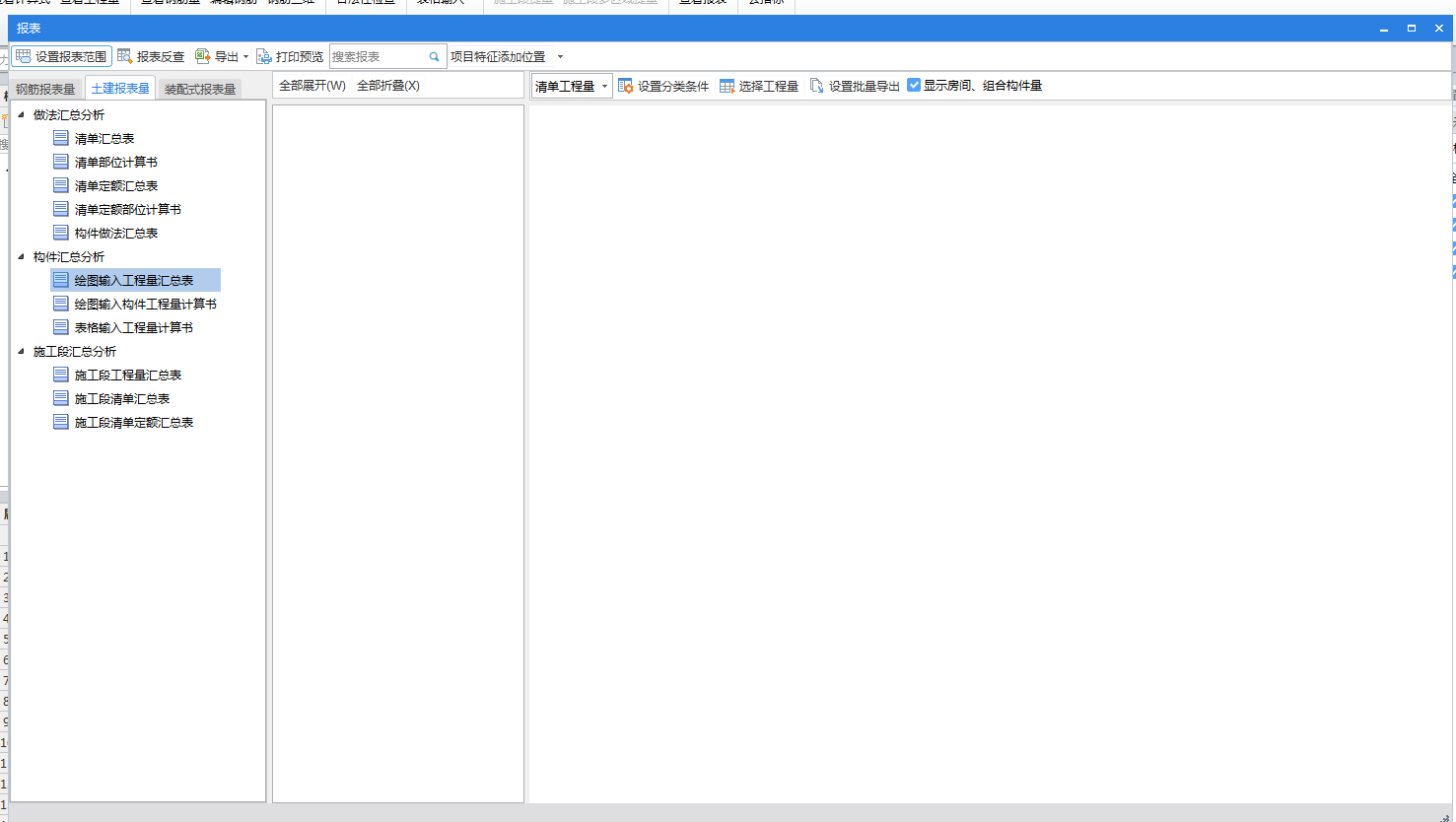Screen dimensions: 1456x822
Task: Click 全部展开(W) expand all button
Action: (312, 86)
